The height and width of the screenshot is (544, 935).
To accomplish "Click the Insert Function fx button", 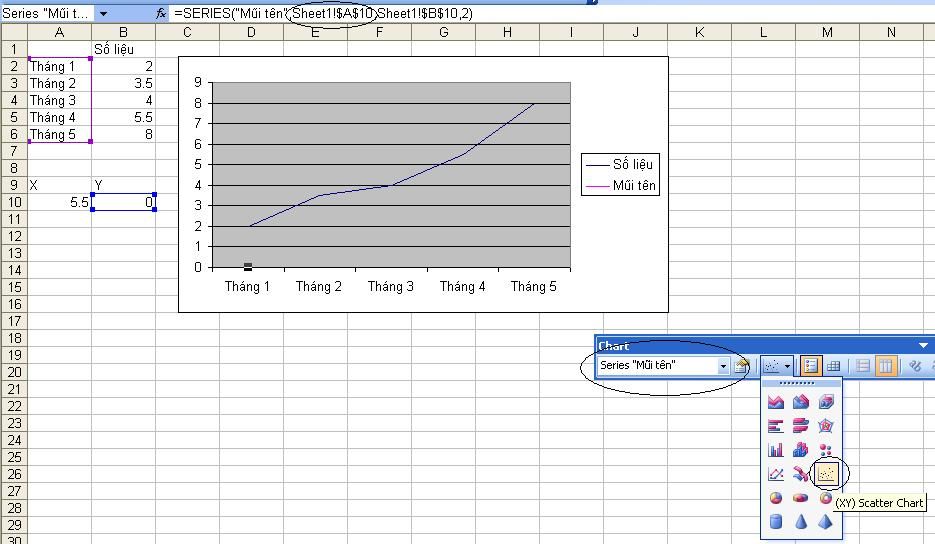I will [x=161, y=14].
